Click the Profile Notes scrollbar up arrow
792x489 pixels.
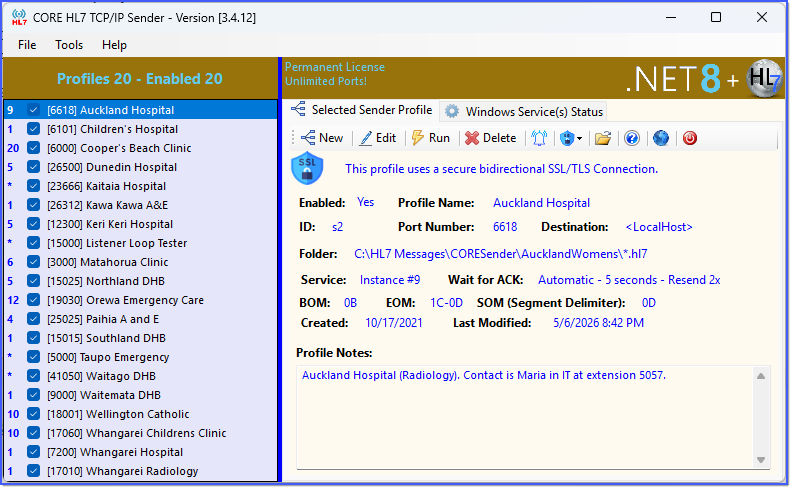[x=761, y=376]
